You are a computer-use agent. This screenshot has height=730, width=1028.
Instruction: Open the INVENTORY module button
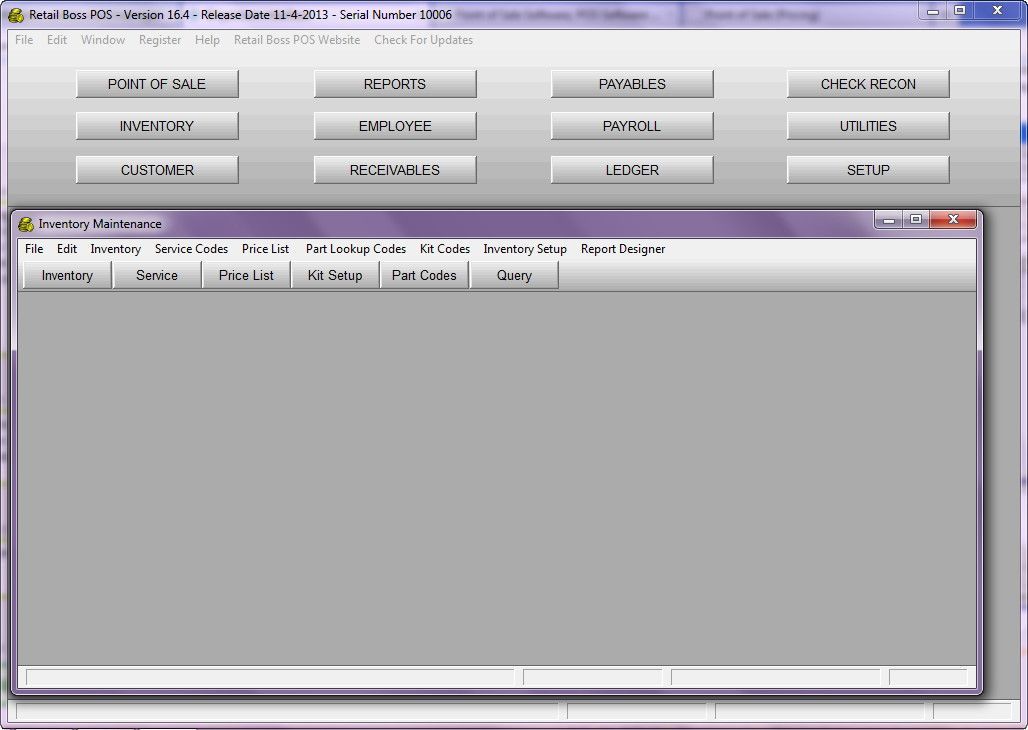pos(157,126)
